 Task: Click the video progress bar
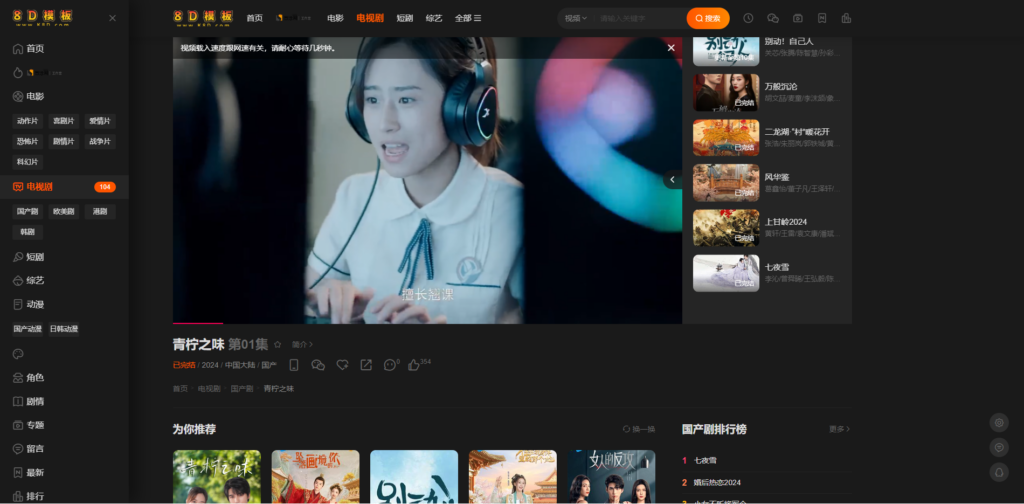[427, 323]
